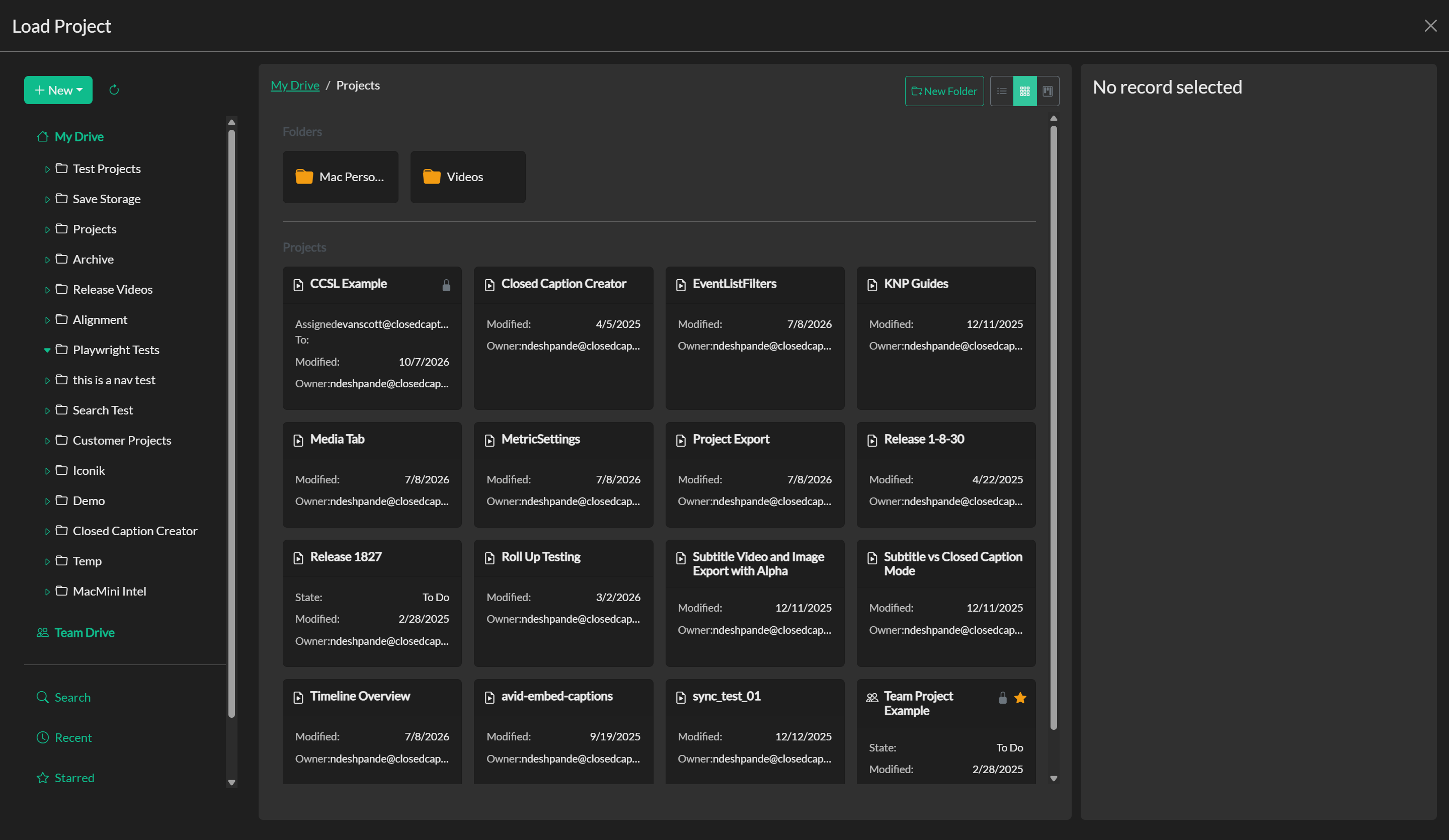Create a folder with New Folder button
The height and width of the screenshot is (840, 1449).
coord(944,91)
